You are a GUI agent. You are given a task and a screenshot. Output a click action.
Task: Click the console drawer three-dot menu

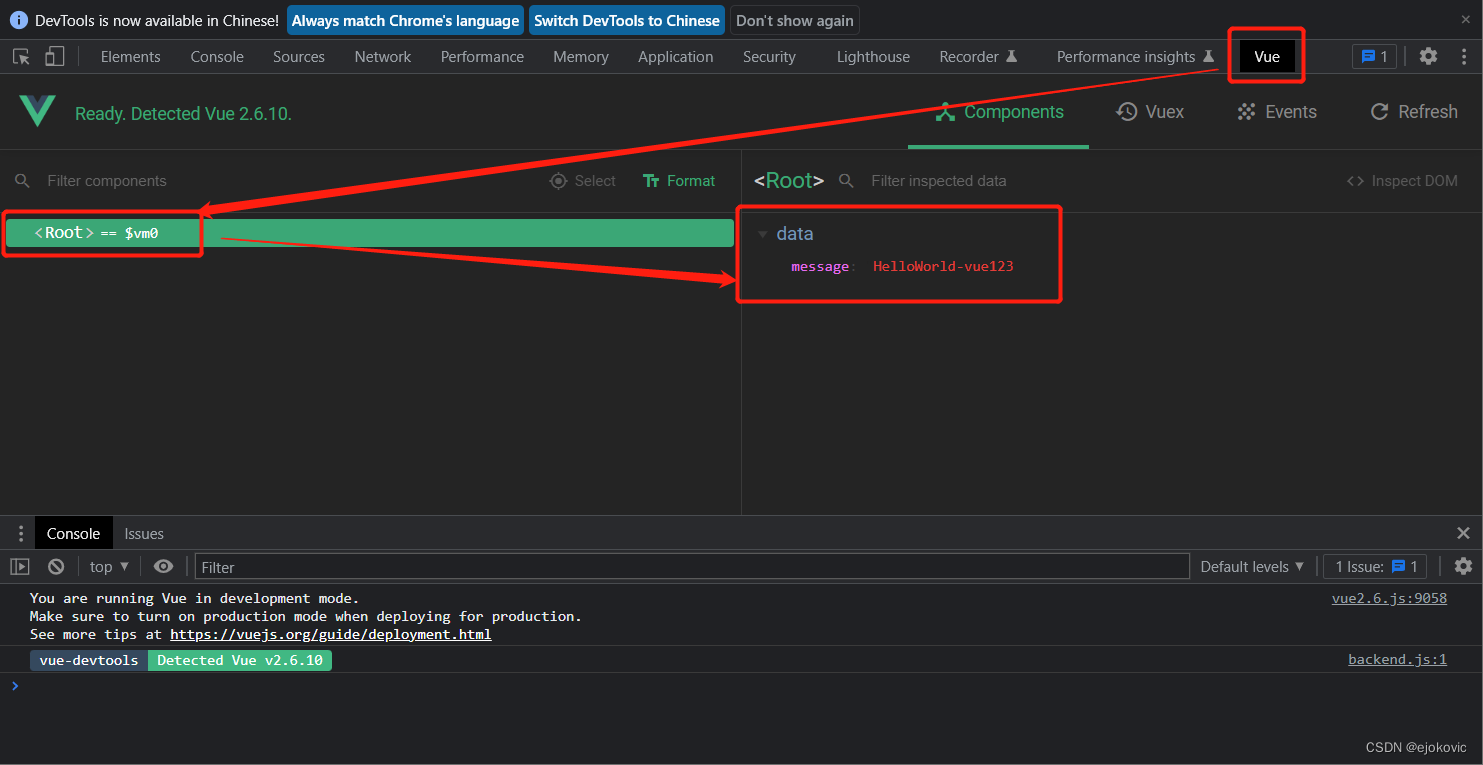point(20,534)
